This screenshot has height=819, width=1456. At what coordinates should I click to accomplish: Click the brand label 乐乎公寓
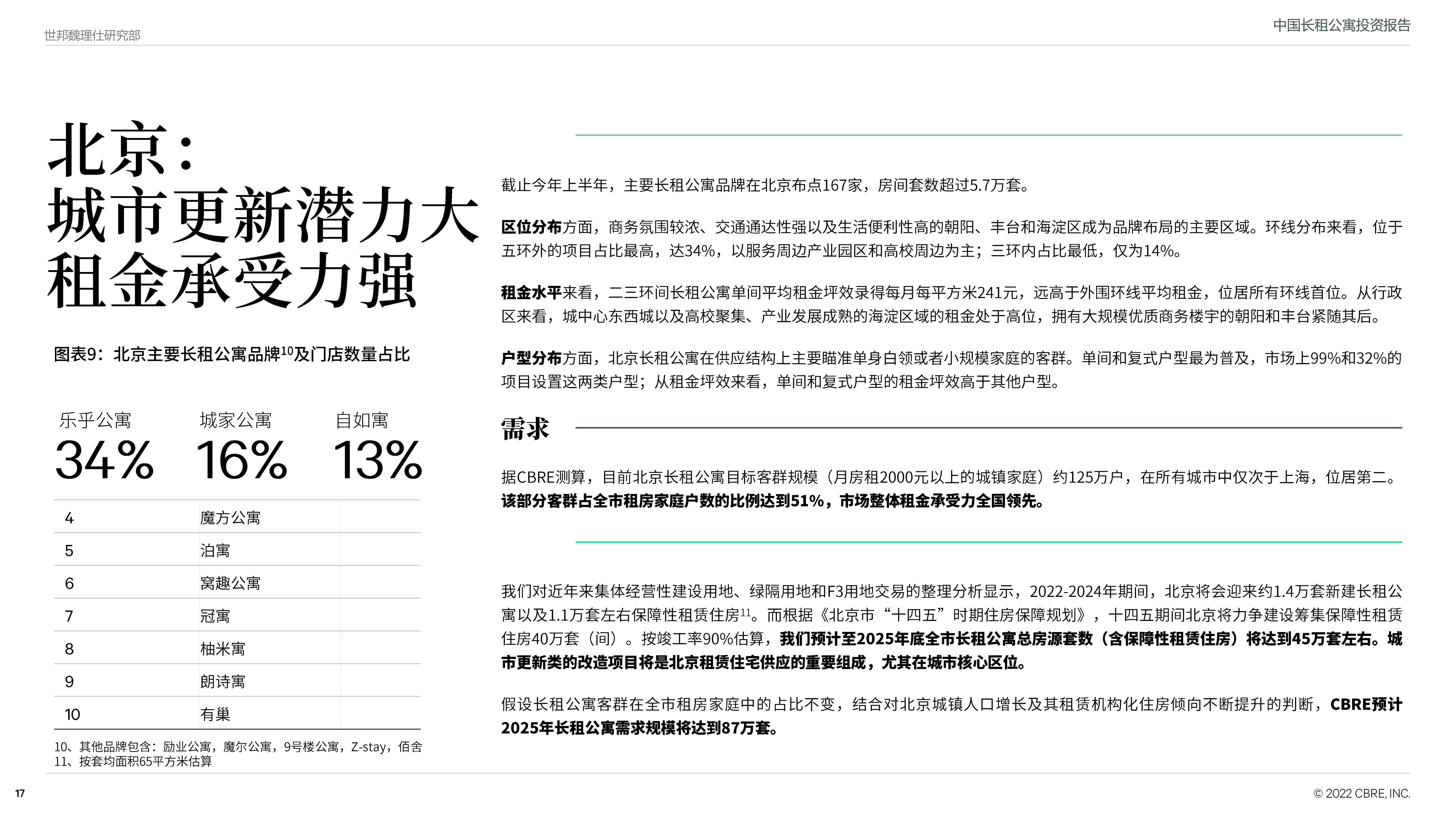[95, 420]
